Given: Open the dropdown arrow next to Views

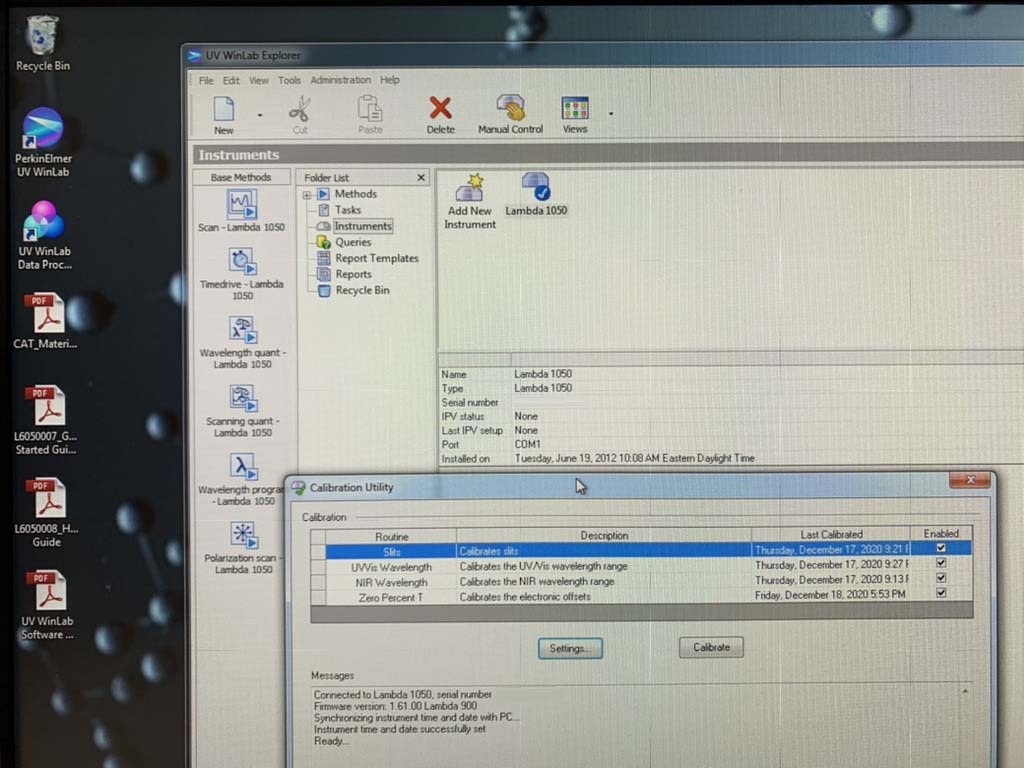Looking at the screenshot, I should (x=611, y=114).
